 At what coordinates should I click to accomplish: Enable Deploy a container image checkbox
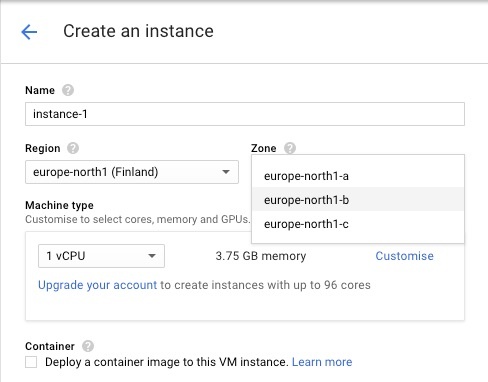click(31, 362)
